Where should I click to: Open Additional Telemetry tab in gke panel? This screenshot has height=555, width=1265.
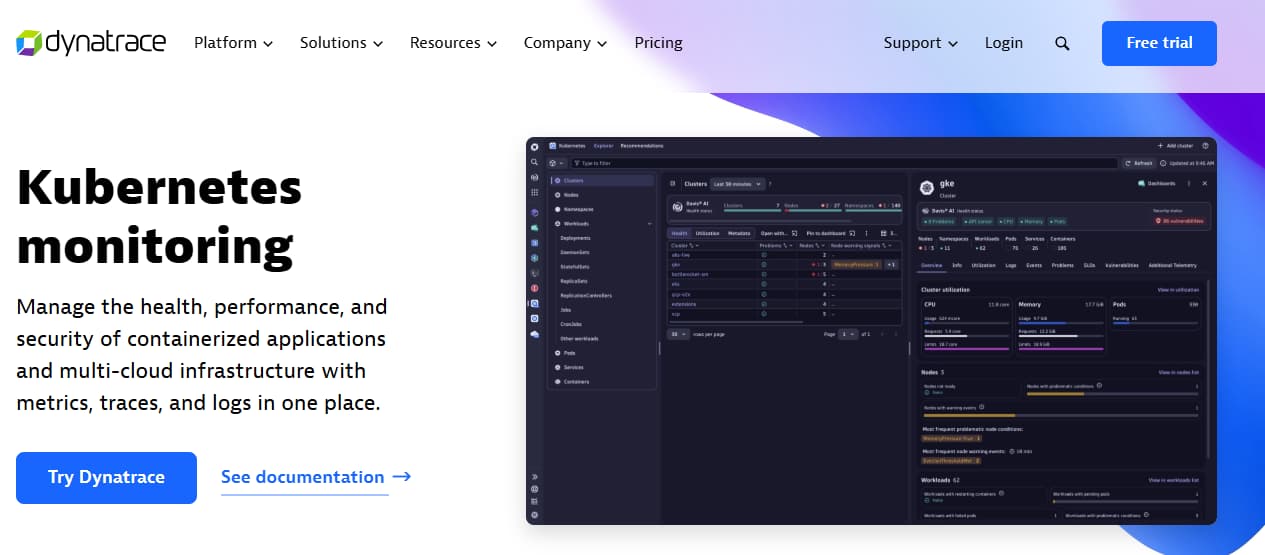point(1173,266)
